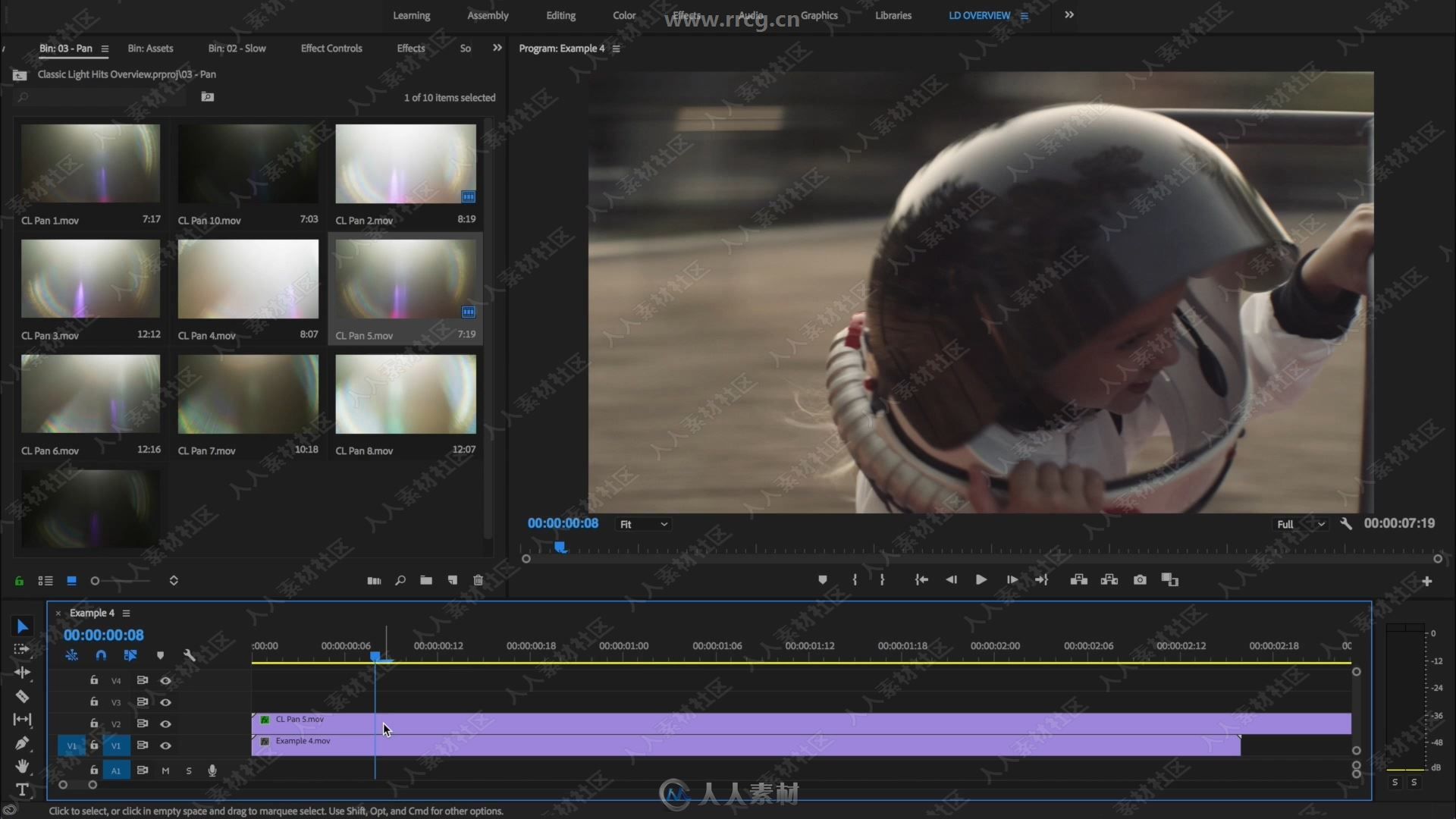Open Program: Example 4 panel menu
The image size is (1456, 819).
(x=617, y=49)
